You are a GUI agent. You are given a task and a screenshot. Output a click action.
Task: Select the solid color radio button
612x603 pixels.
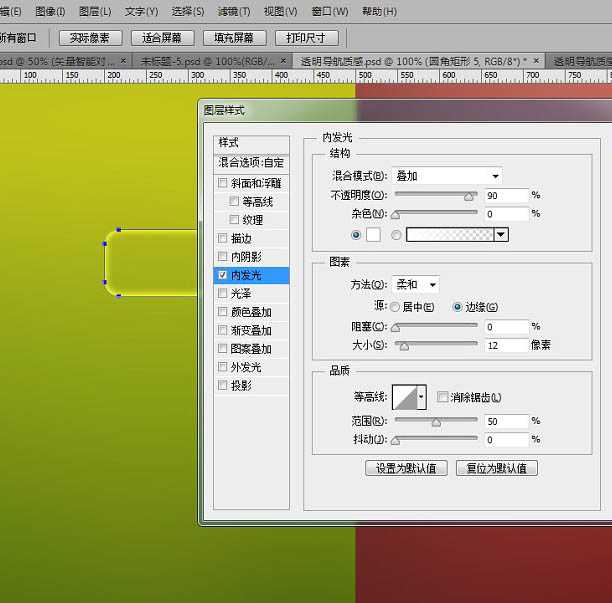click(356, 235)
